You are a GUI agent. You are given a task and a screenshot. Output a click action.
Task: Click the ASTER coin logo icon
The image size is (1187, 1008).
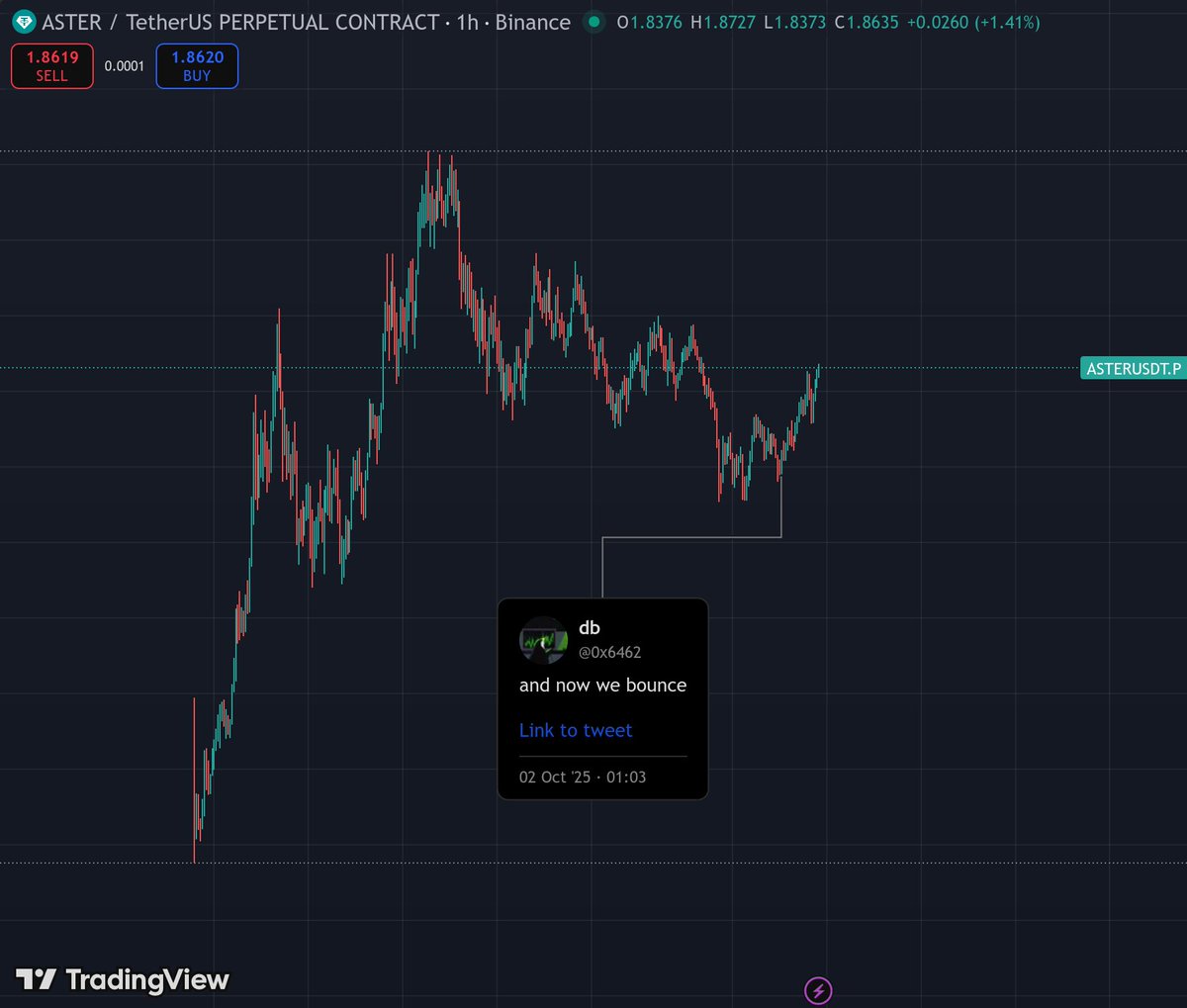(x=24, y=22)
